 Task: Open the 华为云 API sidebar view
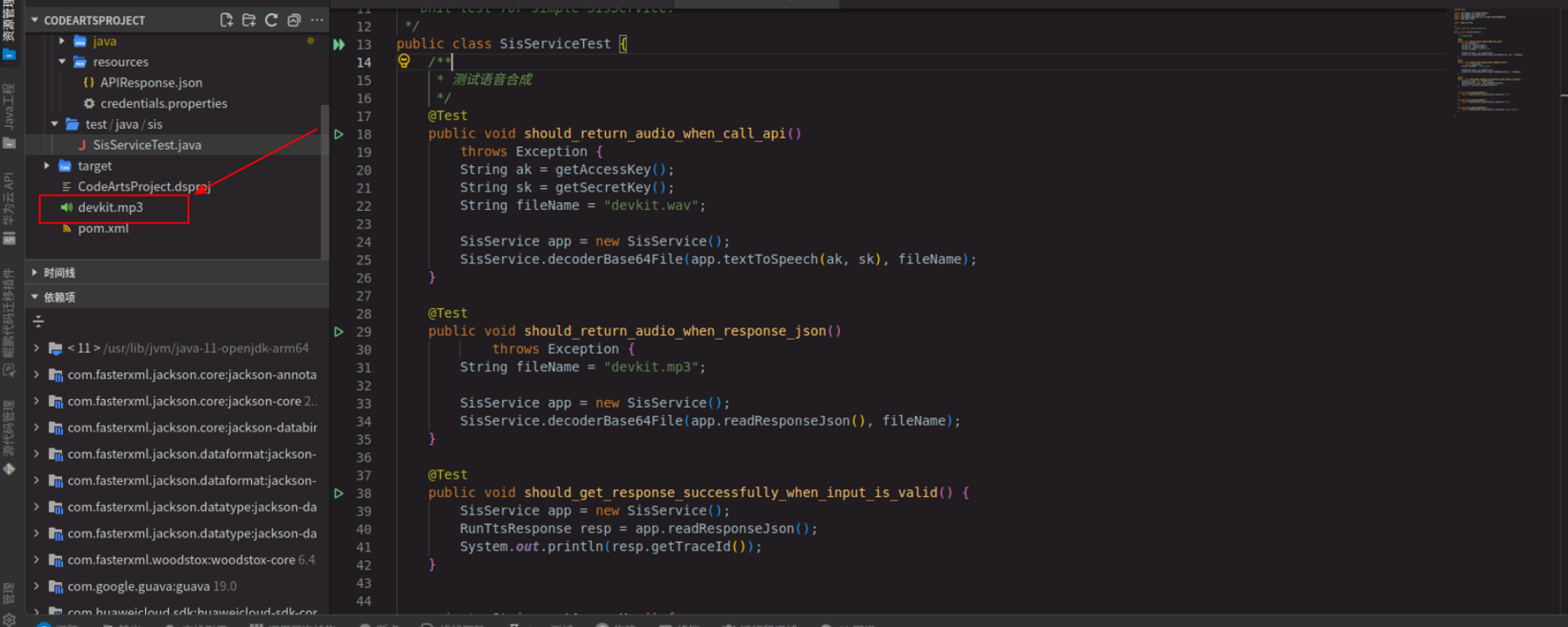tap(9, 207)
